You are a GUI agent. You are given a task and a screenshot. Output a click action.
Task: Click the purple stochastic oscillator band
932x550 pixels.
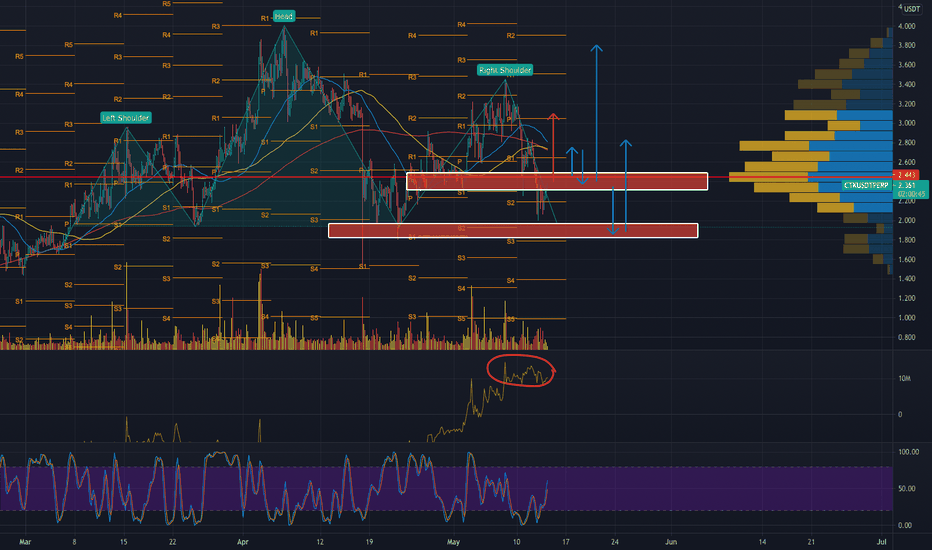(x=446, y=489)
